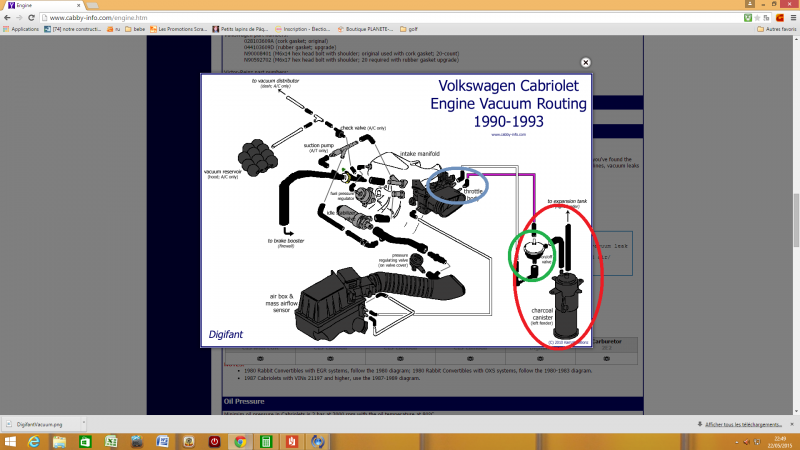Image resolution: width=800 pixels, height=450 pixels.
Task: Open the 'golf' bookmarks folder
Action: coord(409,29)
